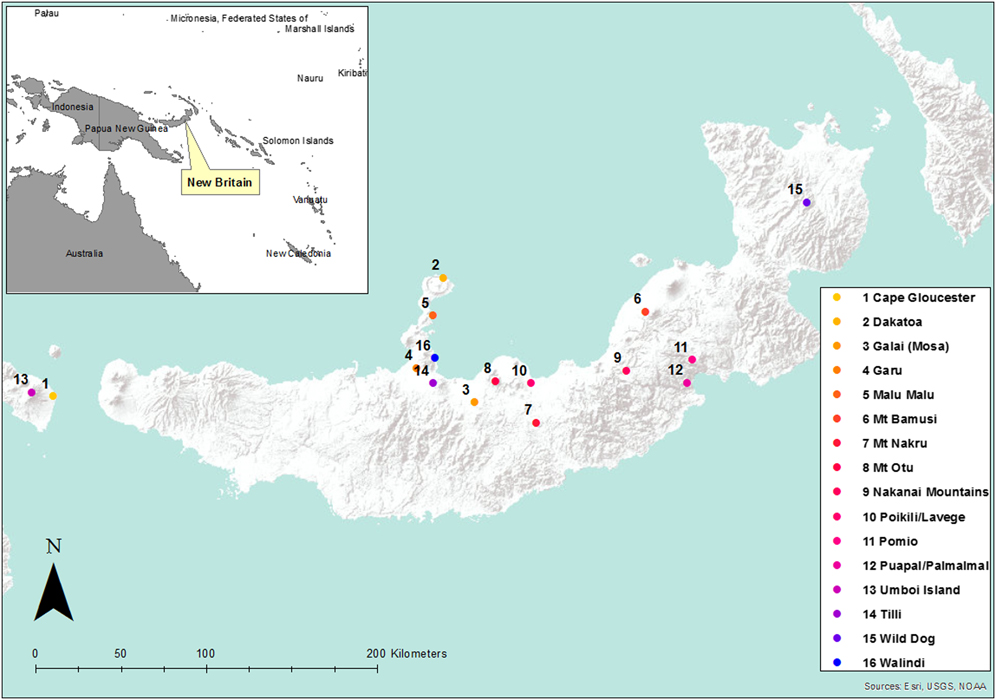Select the orange map marker numbered 6
Screen dimensions: 996x700
pos(645,312)
